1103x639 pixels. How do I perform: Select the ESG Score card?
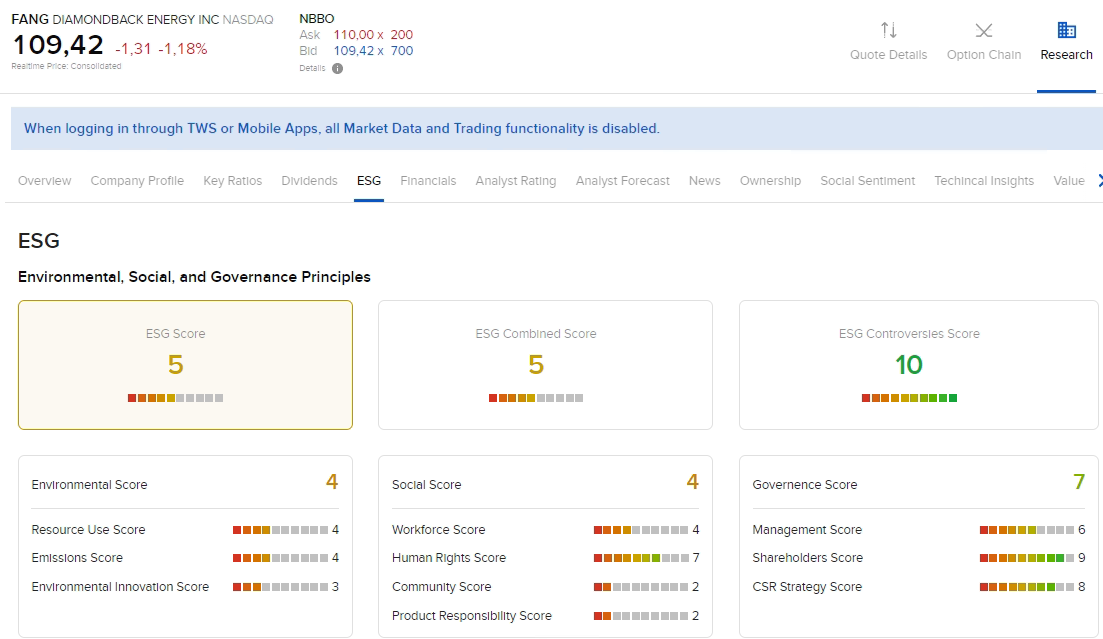185,365
